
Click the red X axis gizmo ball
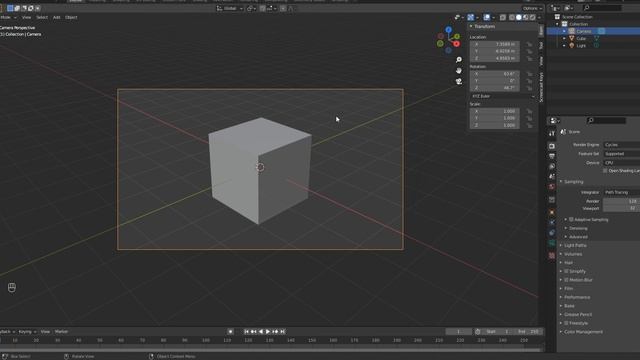(x=456, y=44)
